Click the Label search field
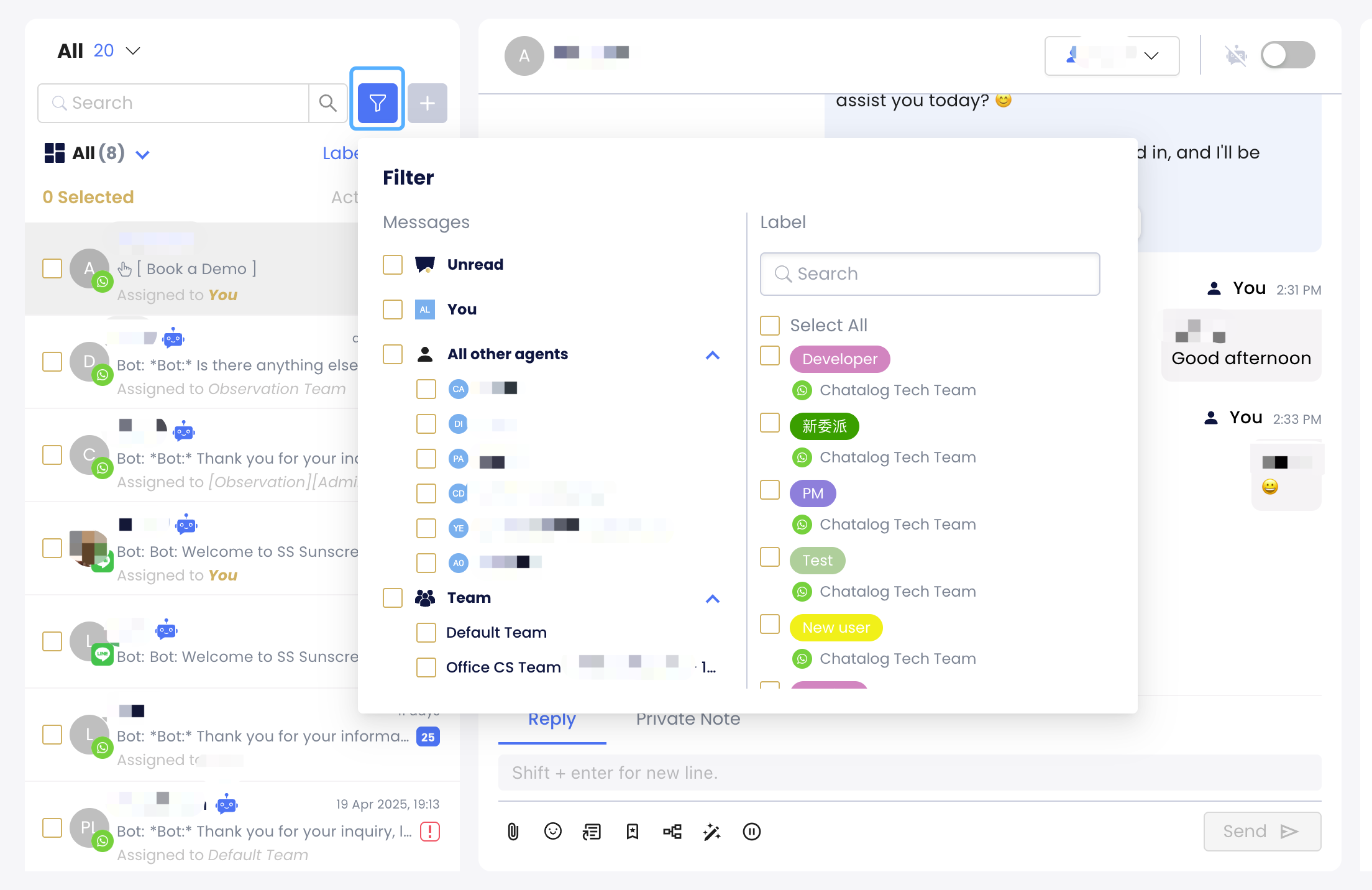This screenshot has width=1372, height=890. pos(930,274)
